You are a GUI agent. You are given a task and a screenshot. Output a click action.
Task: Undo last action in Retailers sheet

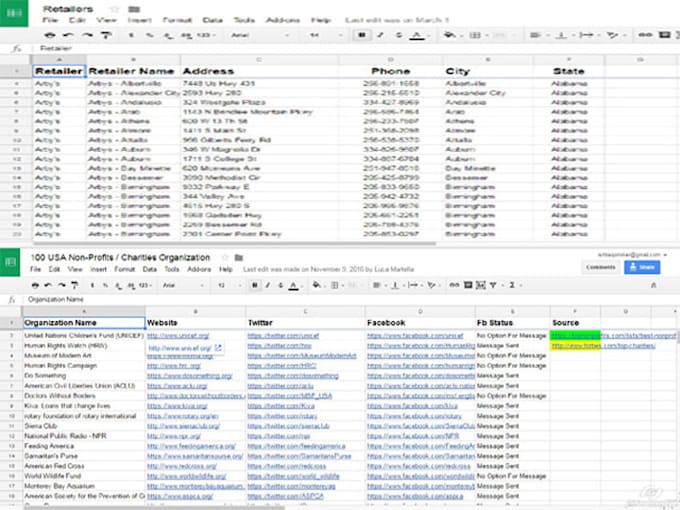68,35
